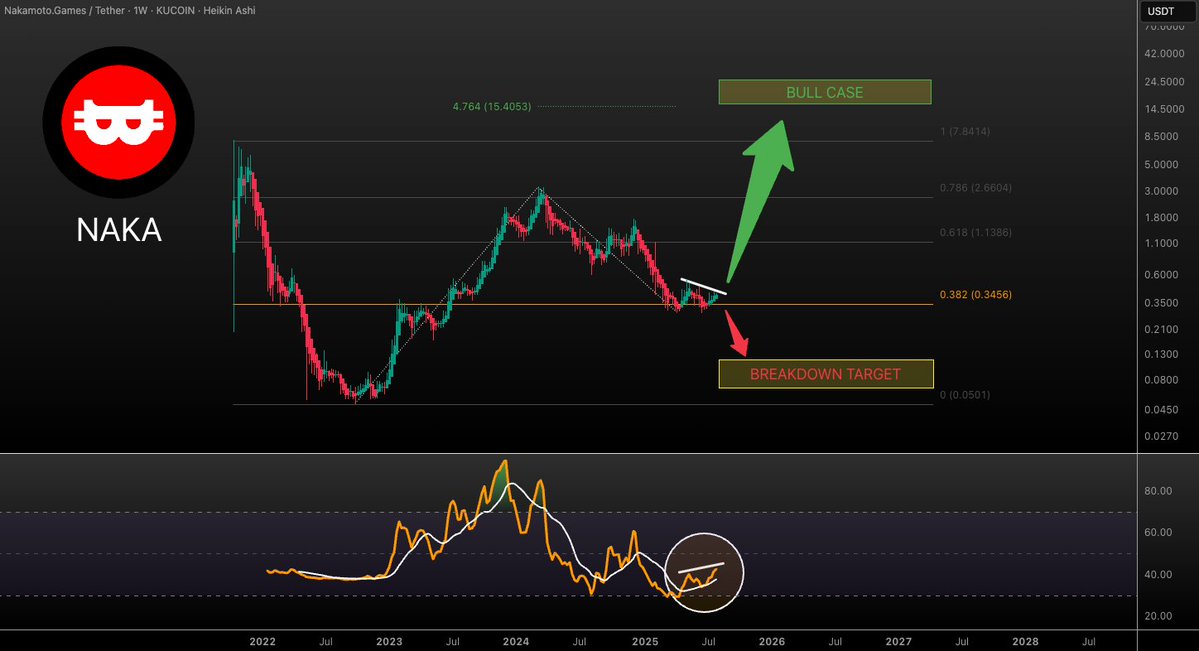The height and width of the screenshot is (651, 1199).
Task: Click the 1 (7.8414) fib level label
Action: pyautogui.click(x=965, y=132)
